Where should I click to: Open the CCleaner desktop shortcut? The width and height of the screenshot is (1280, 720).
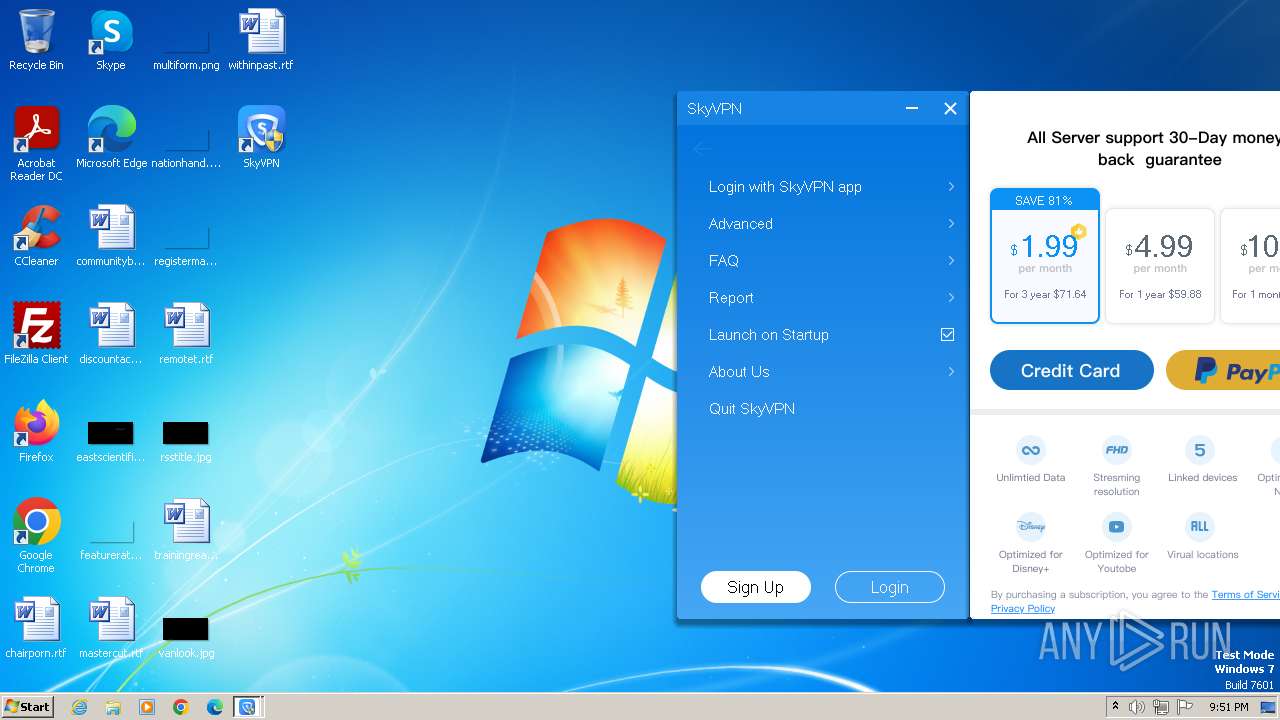pyautogui.click(x=36, y=236)
